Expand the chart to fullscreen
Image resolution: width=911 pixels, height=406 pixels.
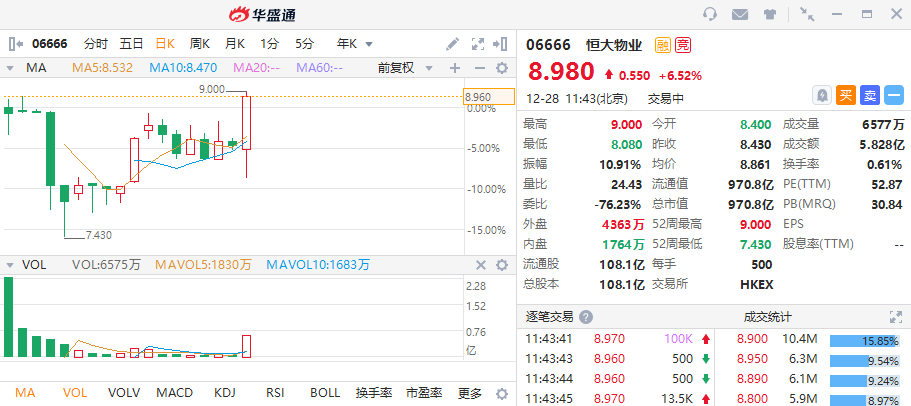click(x=478, y=44)
